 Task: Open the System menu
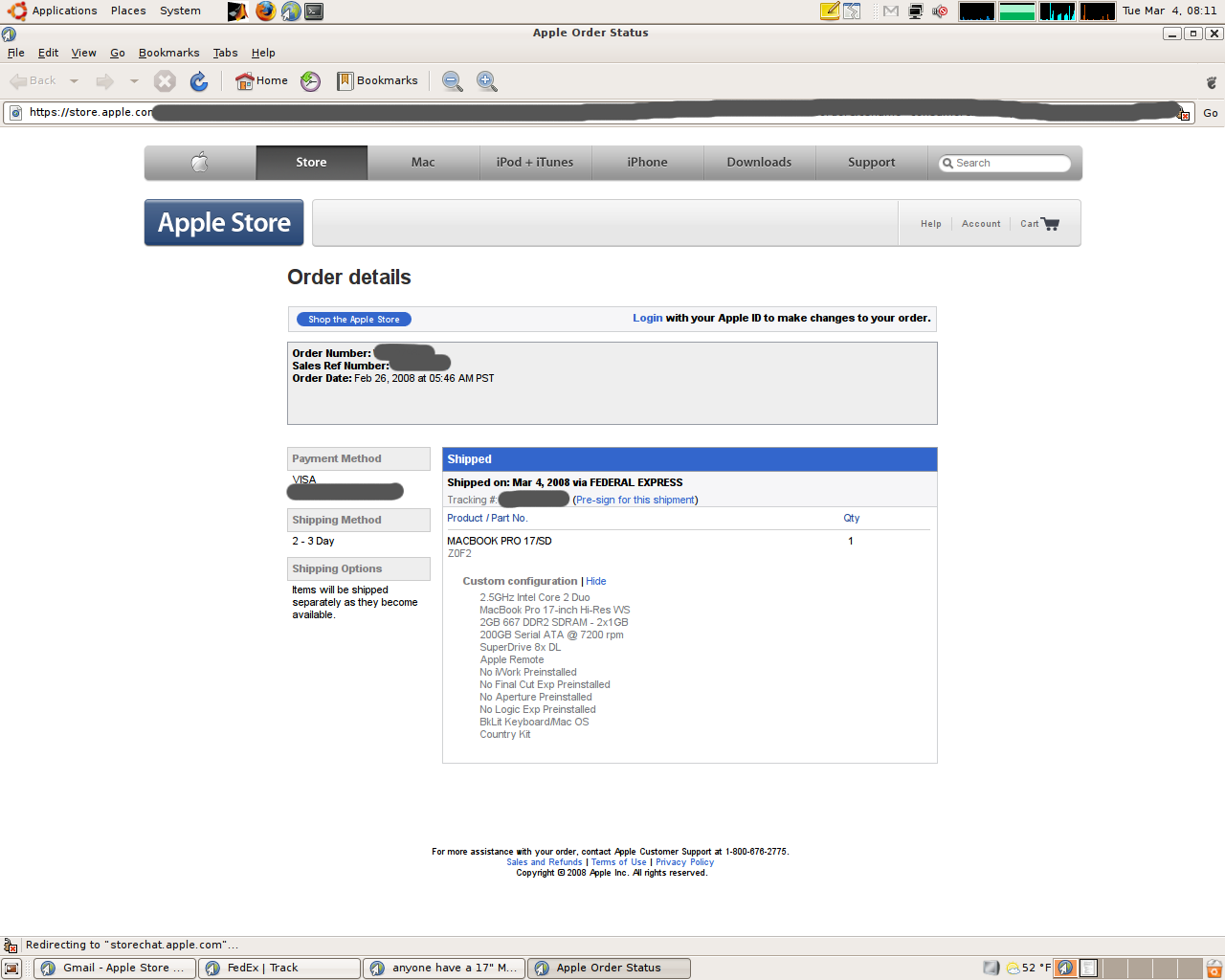pos(180,11)
